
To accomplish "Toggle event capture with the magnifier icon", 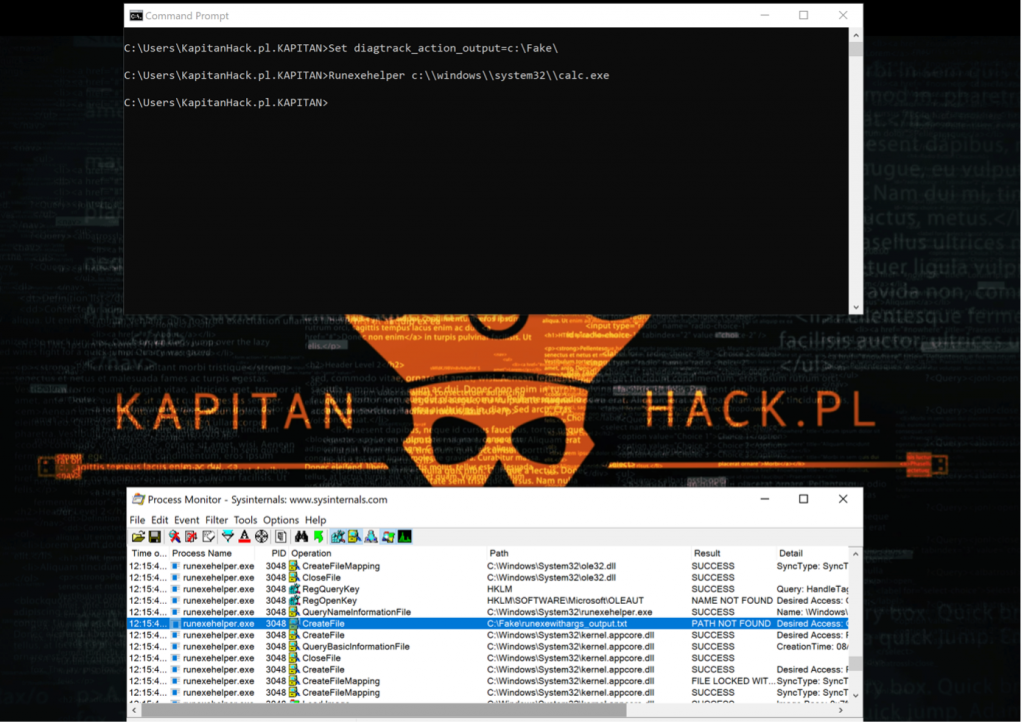I will pos(174,537).
